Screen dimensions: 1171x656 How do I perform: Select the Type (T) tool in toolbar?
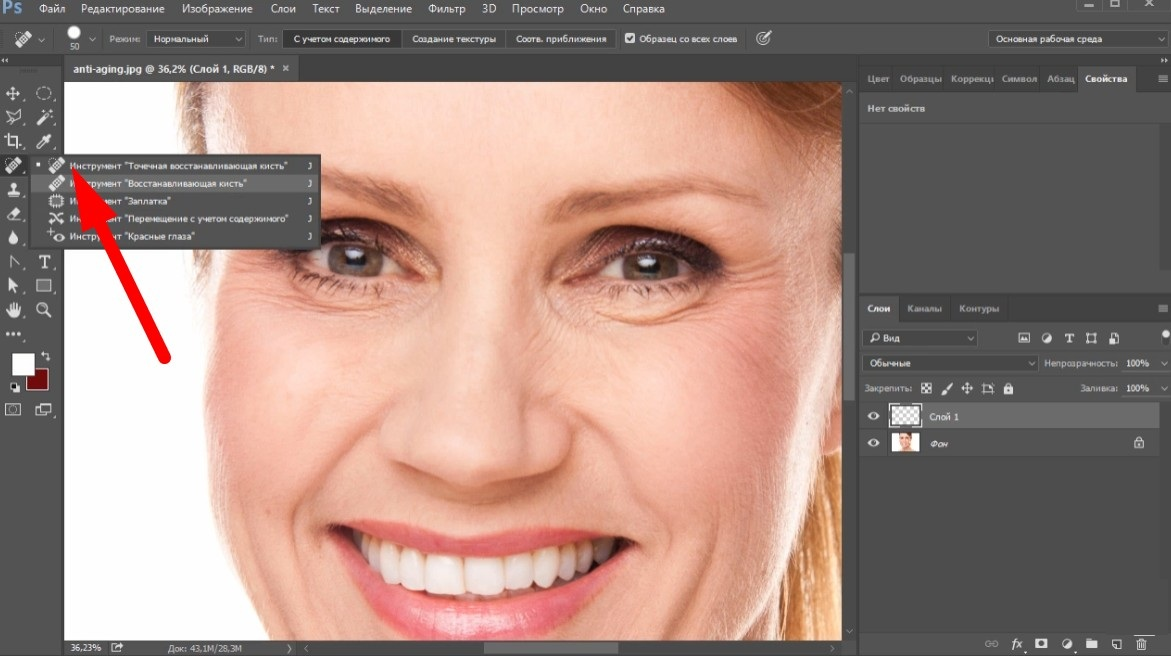coord(44,262)
